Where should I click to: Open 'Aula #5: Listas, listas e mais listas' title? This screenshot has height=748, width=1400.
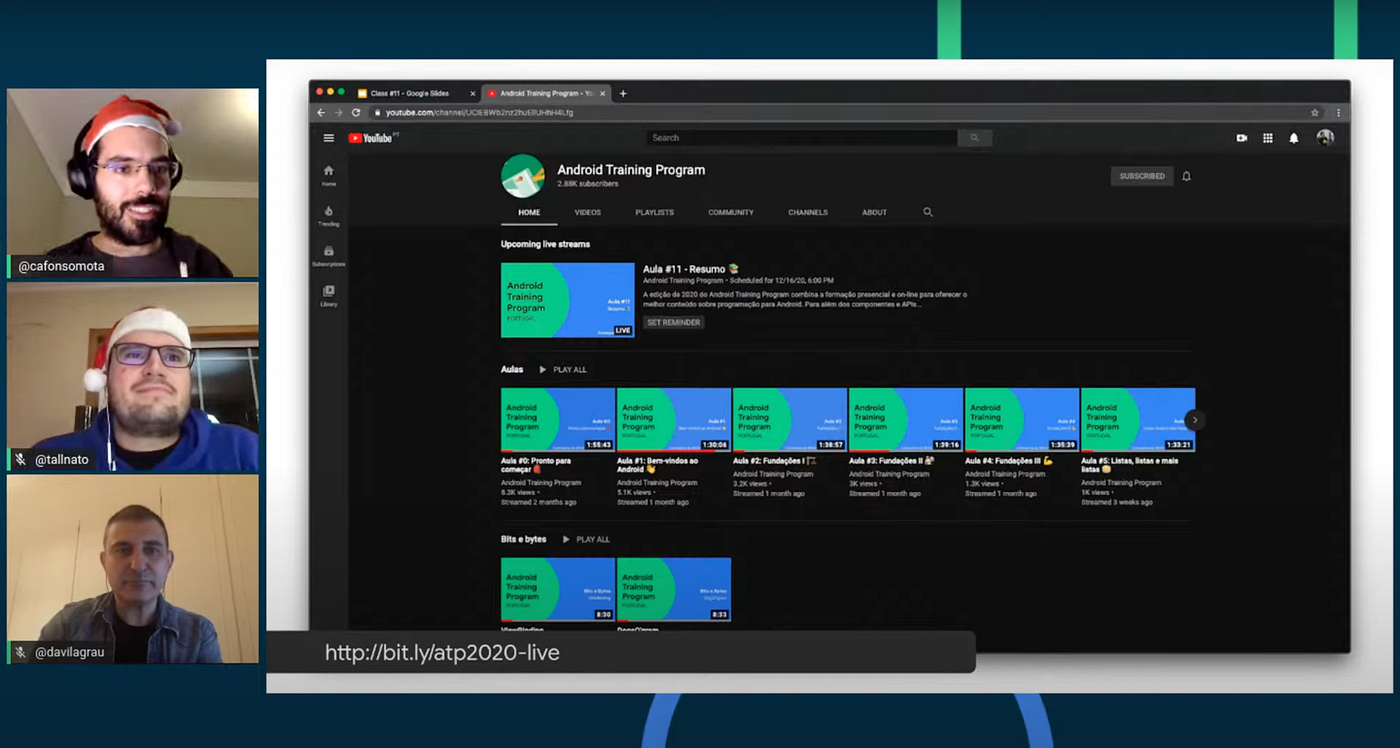coord(1130,465)
